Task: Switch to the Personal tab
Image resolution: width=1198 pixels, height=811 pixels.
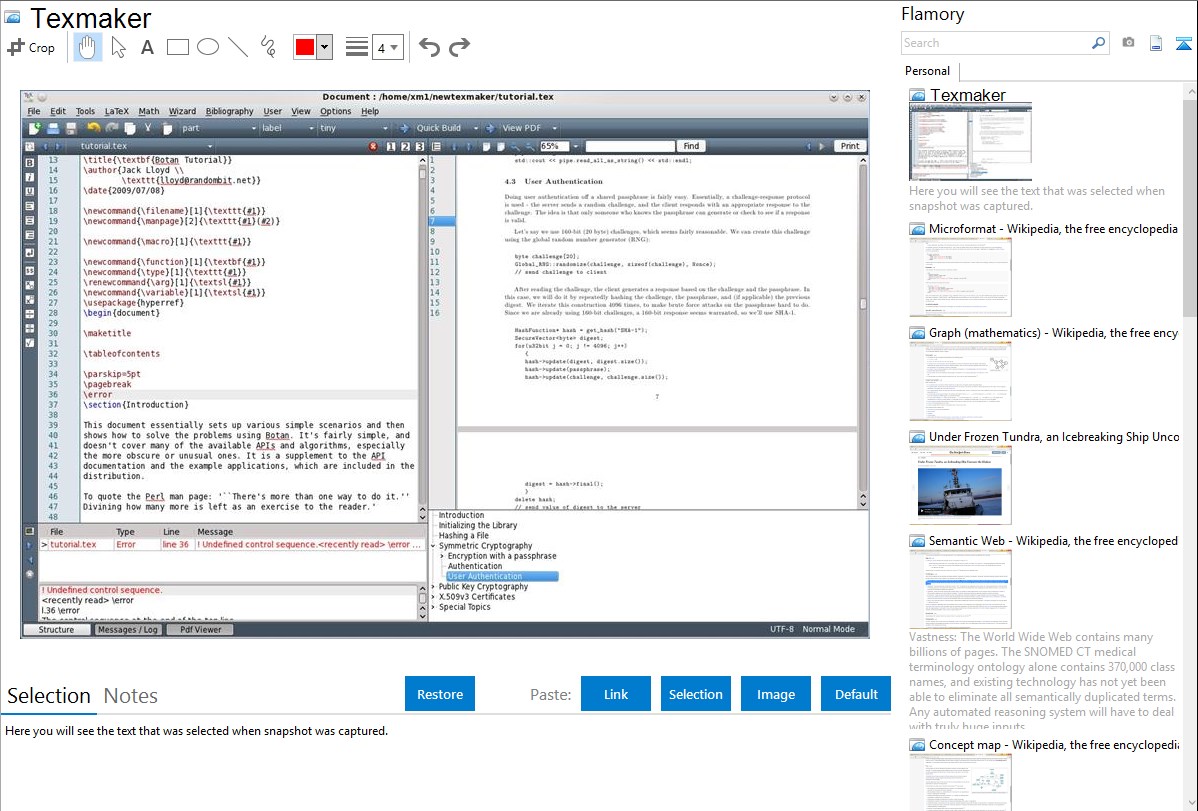Action: click(x=927, y=71)
